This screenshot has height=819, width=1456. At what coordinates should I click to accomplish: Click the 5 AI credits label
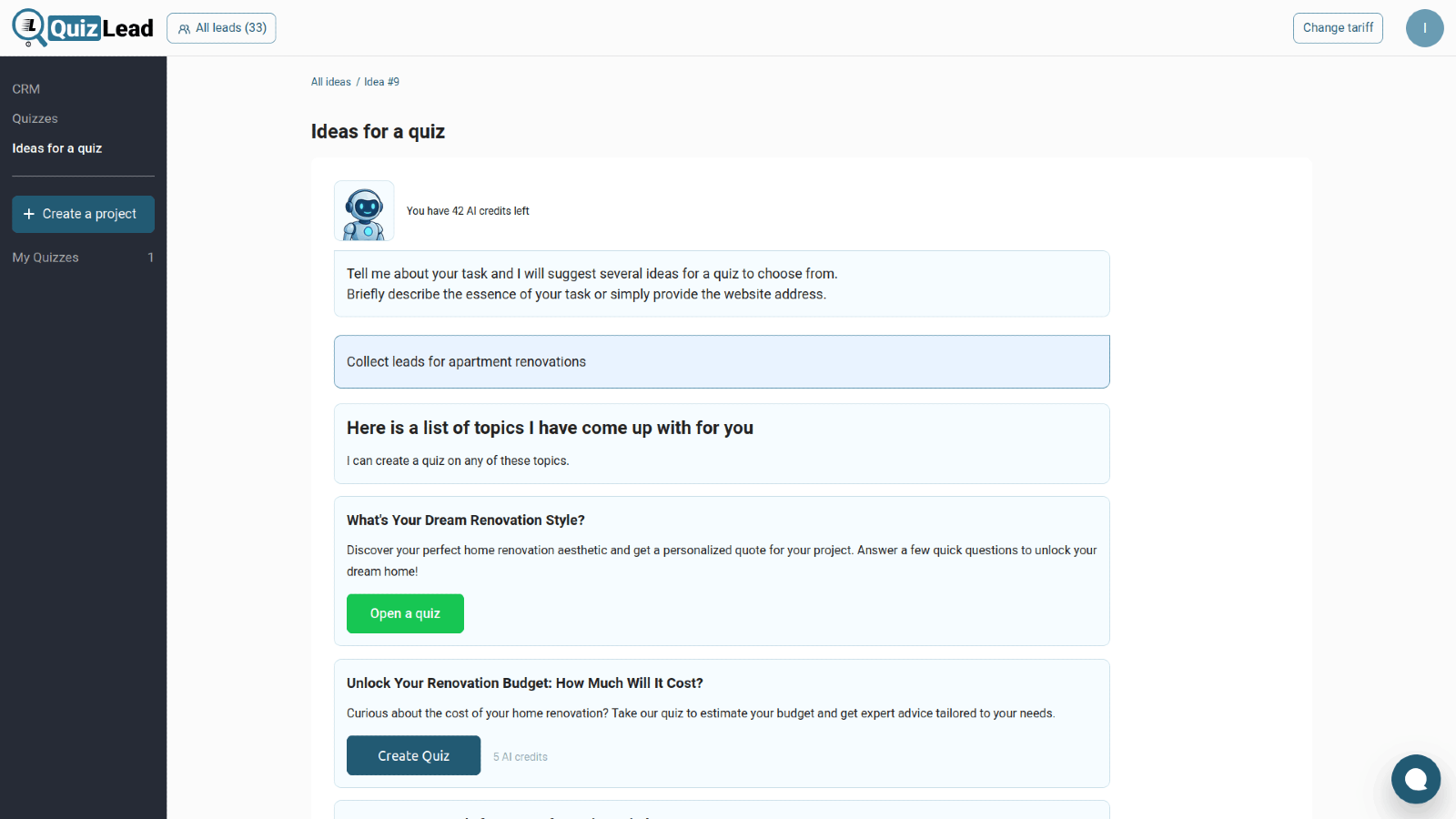pos(520,756)
